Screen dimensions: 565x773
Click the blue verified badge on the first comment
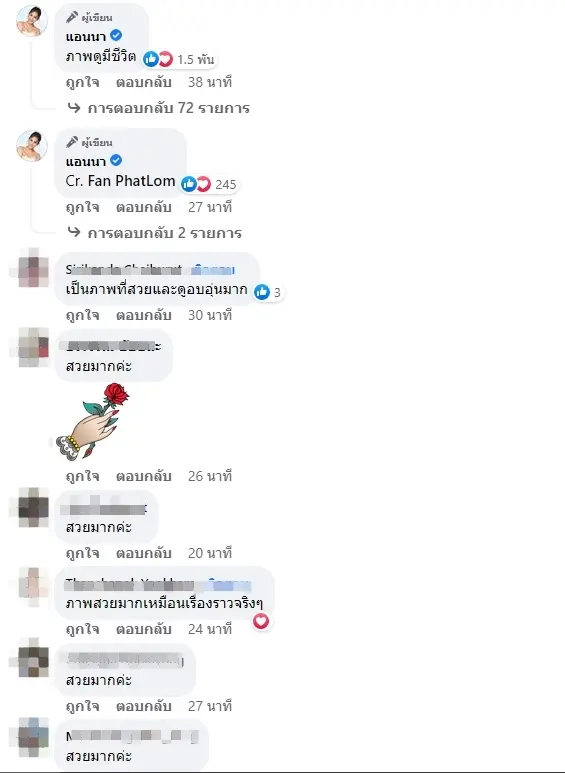(x=116, y=35)
